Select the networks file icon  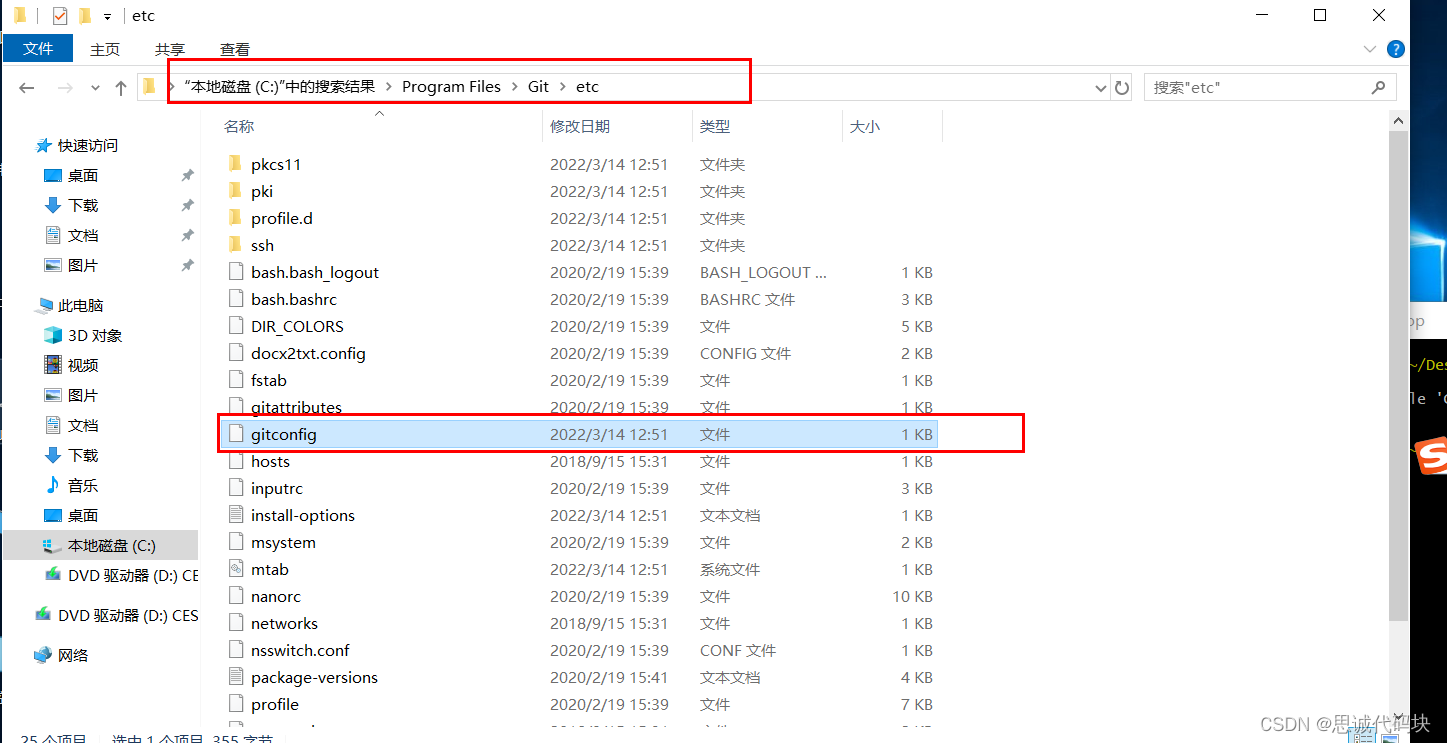point(236,623)
